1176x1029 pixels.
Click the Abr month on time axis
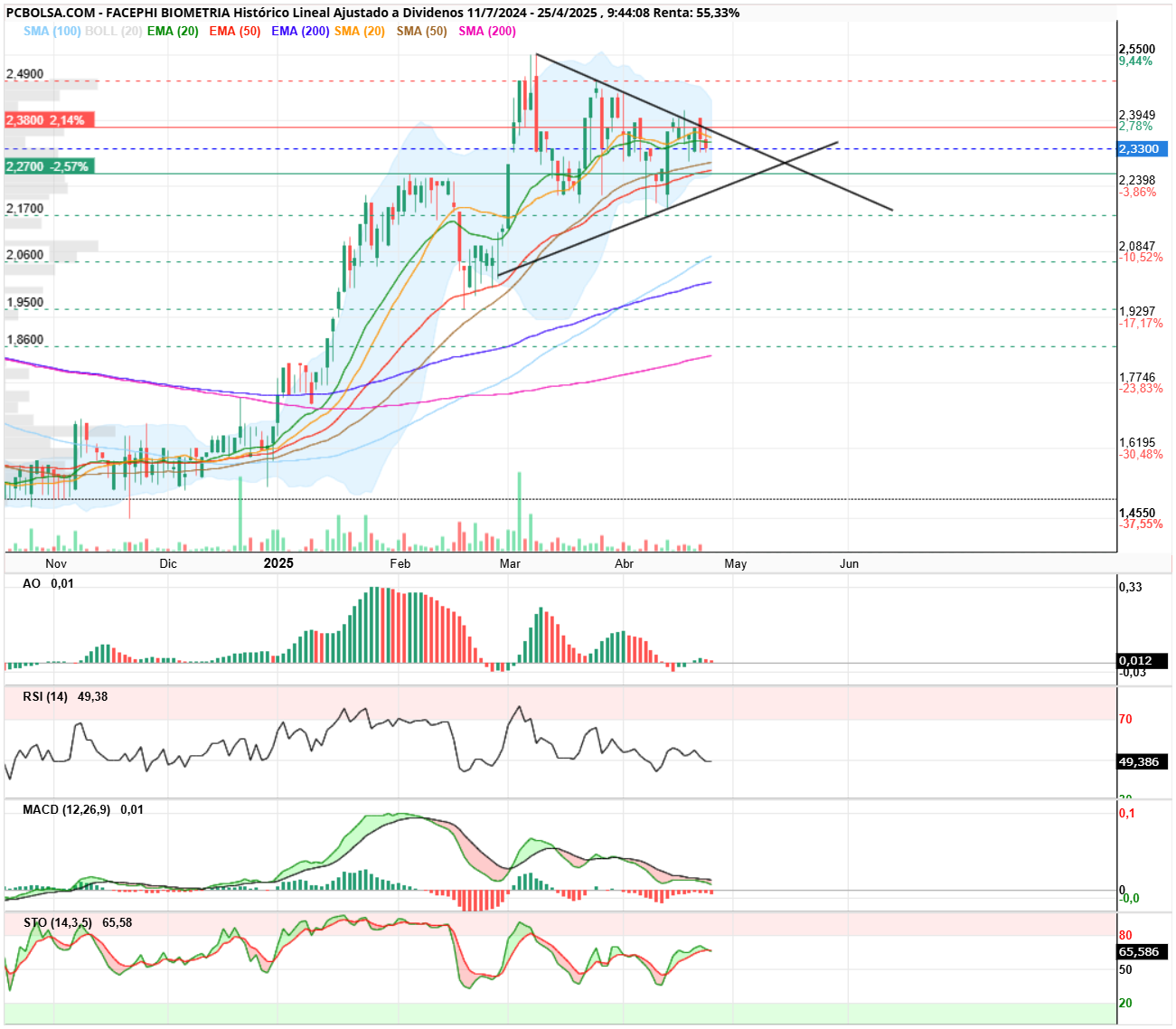(624, 563)
